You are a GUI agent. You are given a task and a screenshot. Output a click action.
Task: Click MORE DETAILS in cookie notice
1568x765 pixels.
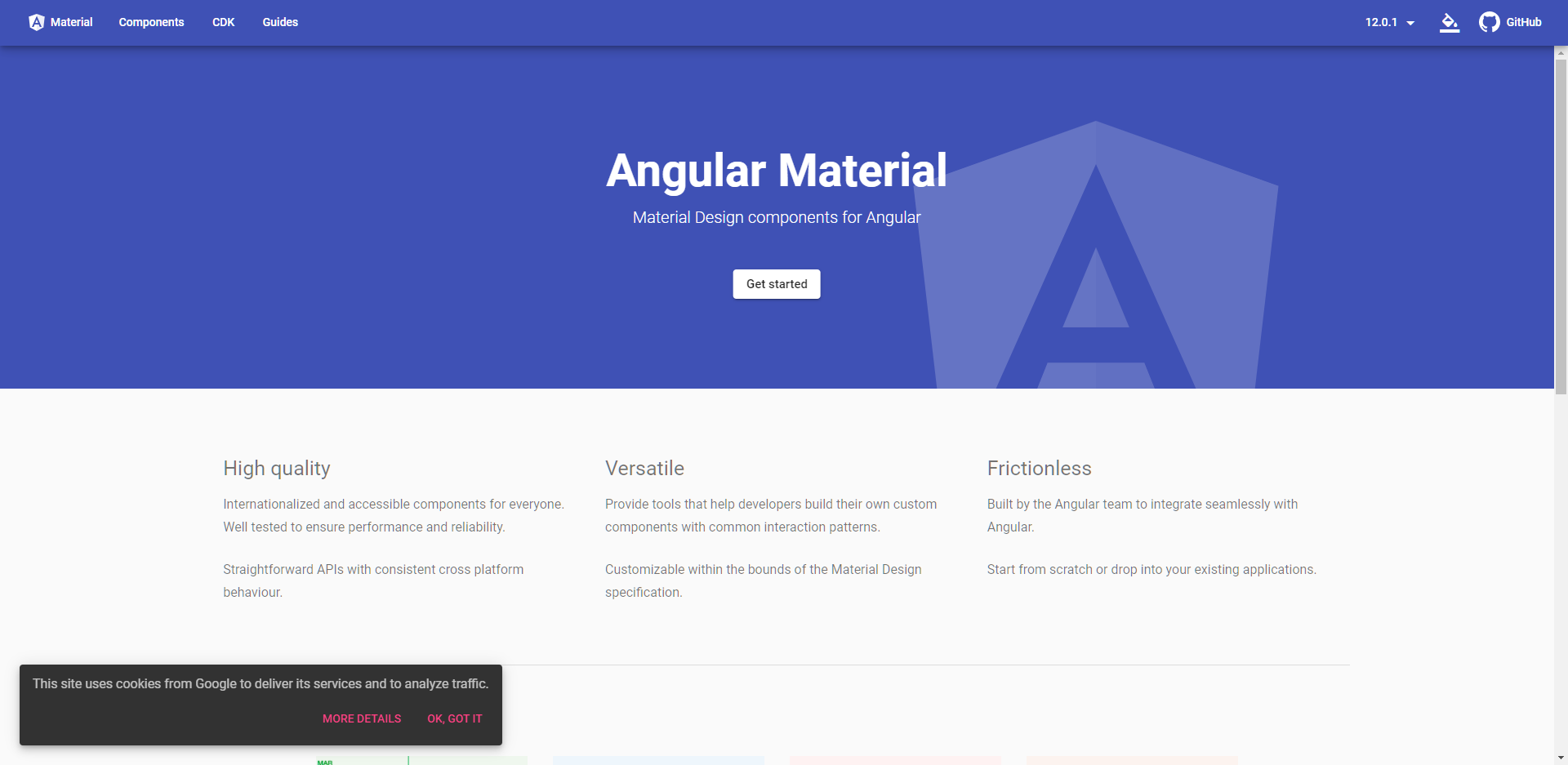pos(362,718)
